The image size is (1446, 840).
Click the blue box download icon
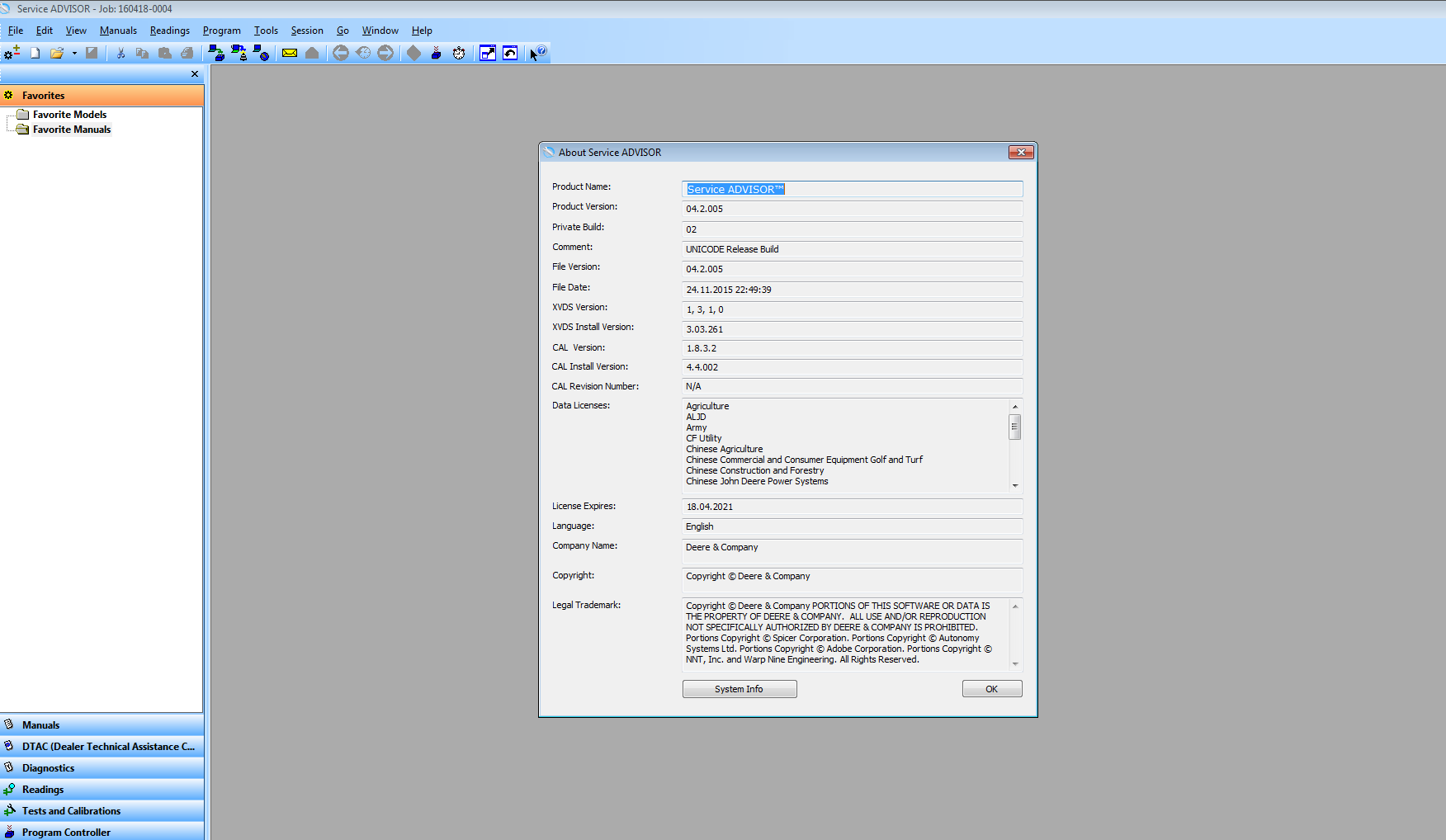[x=436, y=53]
